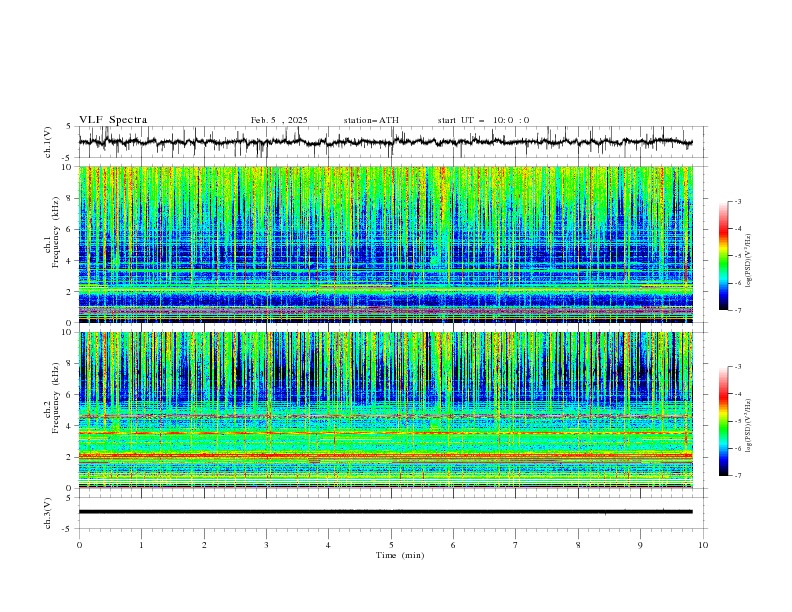Click the date label "Feb. 5 , 2025"
This screenshot has width=792, height=612.
click(x=279, y=120)
